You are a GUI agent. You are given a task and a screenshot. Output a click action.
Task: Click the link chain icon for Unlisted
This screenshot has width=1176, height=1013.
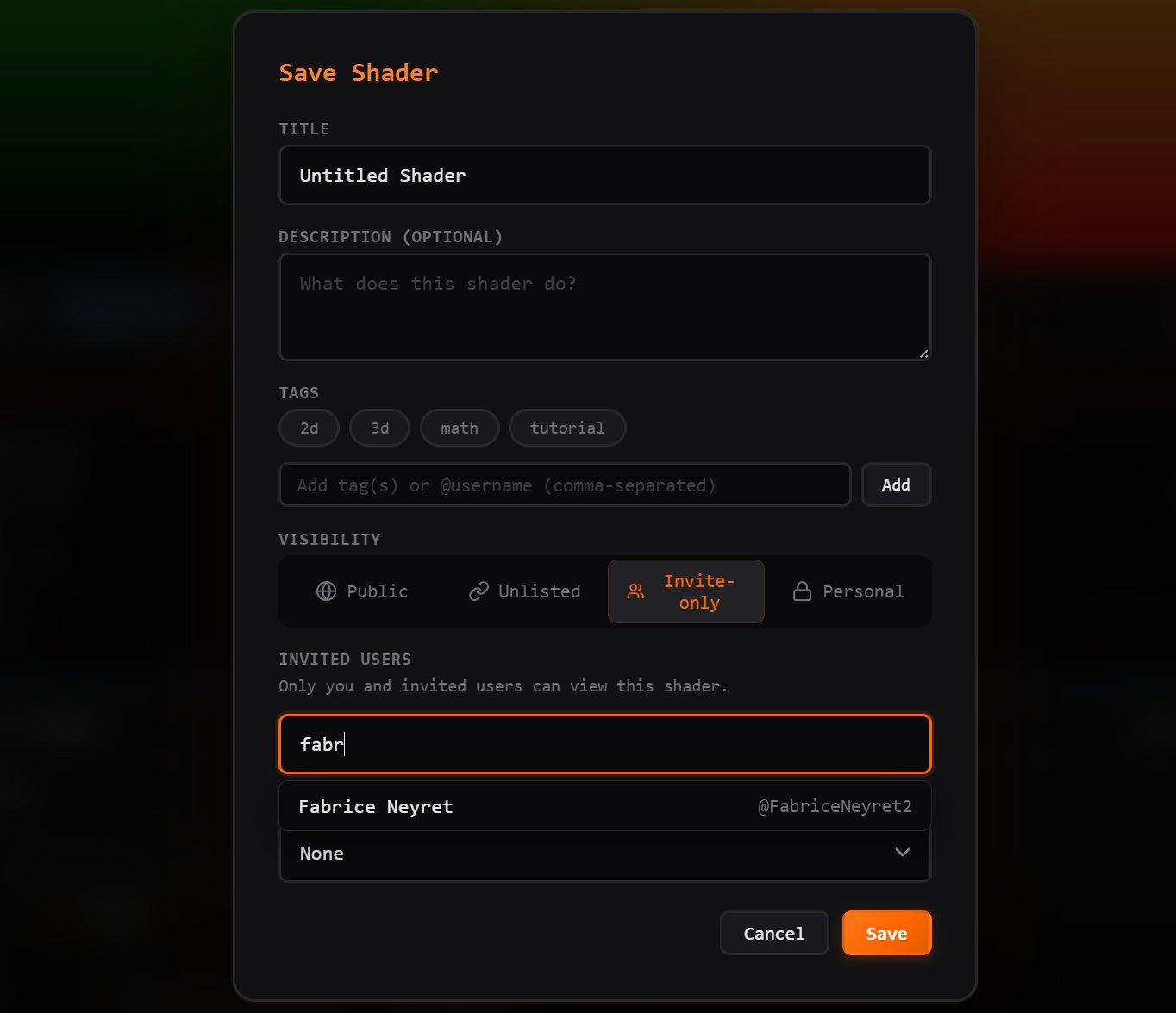click(479, 591)
